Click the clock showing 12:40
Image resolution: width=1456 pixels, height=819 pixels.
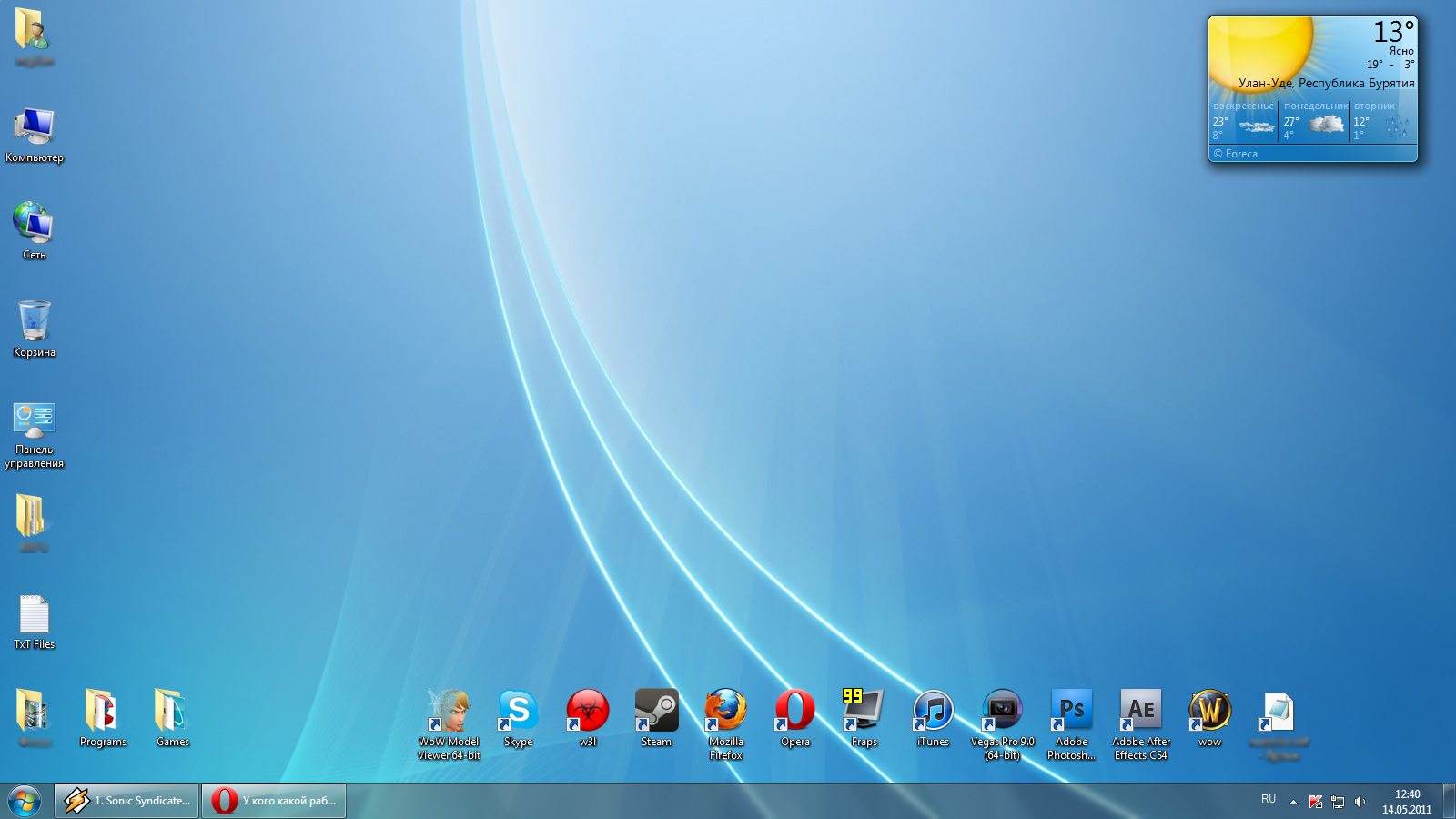1406,802
